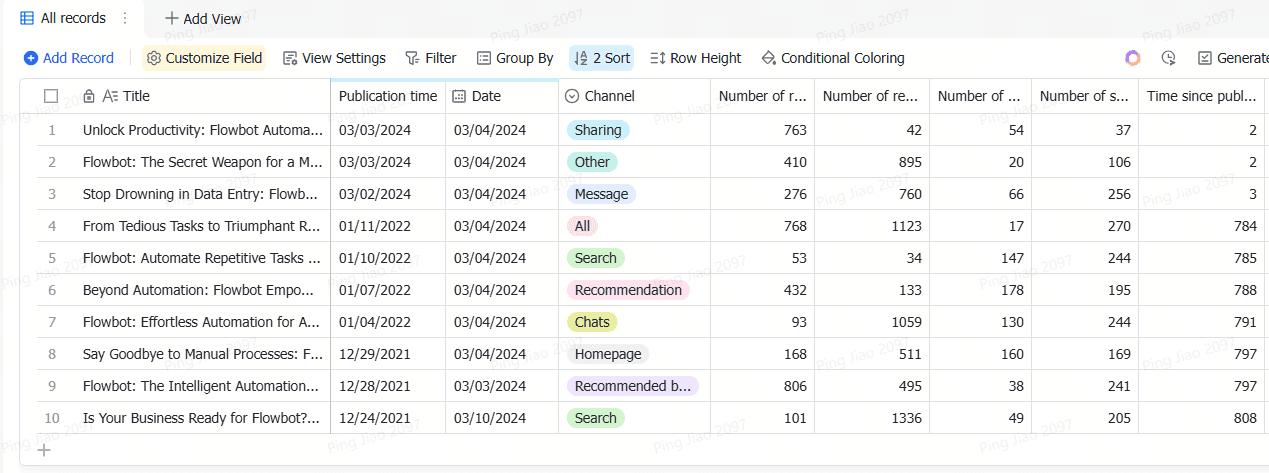
Task: Open Conditional Coloring
Action: coord(833,58)
